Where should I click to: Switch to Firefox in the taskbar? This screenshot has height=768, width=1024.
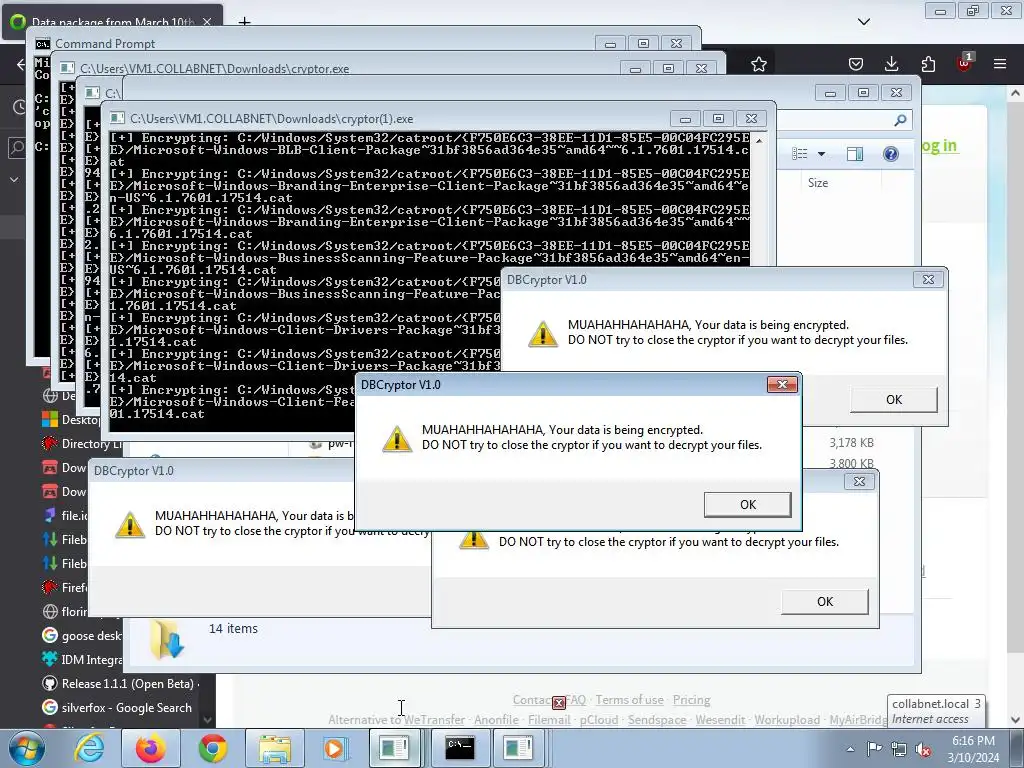point(150,748)
